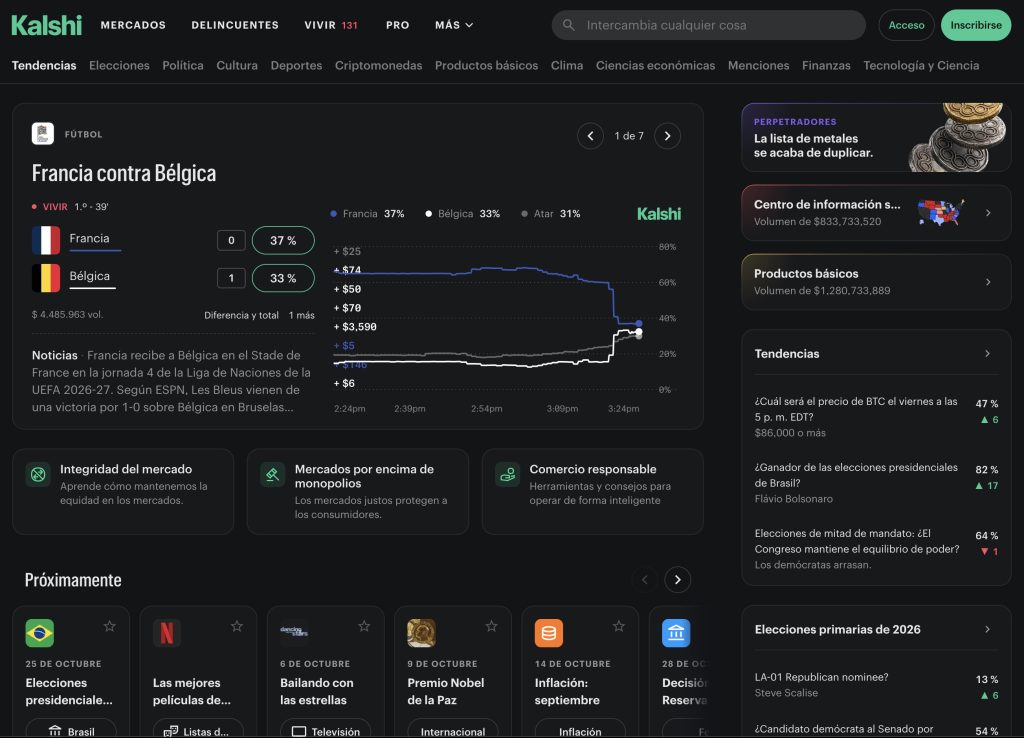
Task: Open Centro de información card chevron
Action: tap(988, 213)
